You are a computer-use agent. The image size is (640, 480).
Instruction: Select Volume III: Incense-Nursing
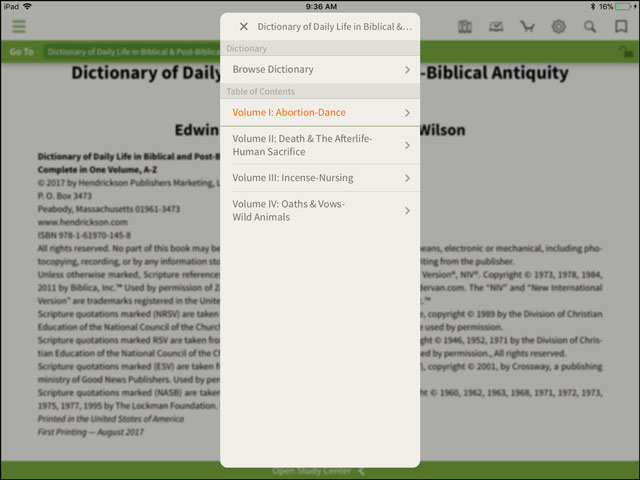[x=320, y=178]
